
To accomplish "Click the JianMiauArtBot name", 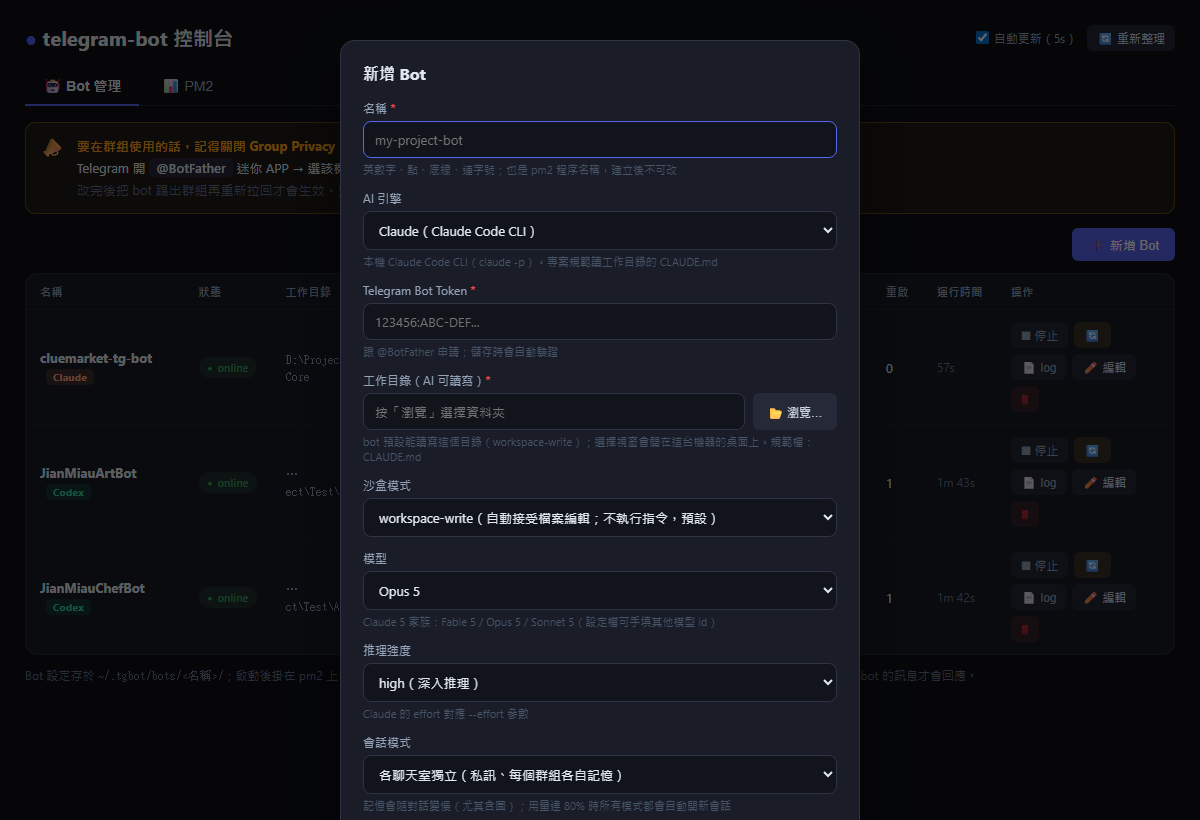I will (88, 473).
